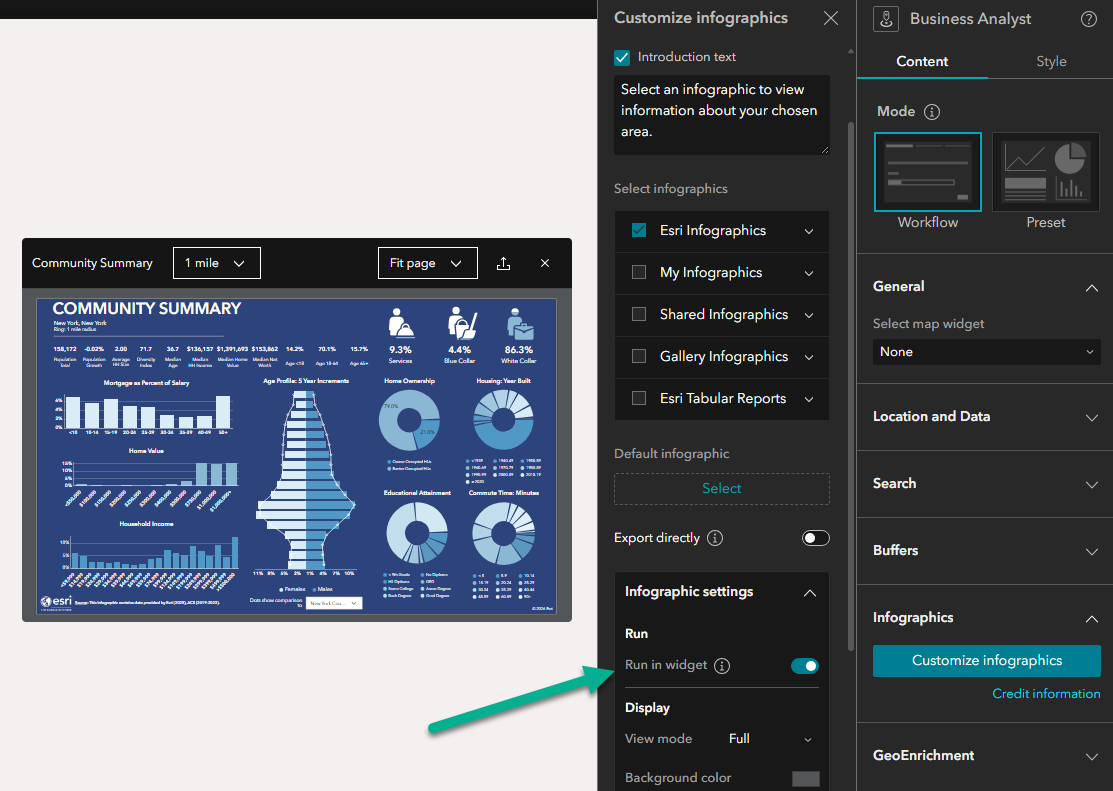Check the Gallery Infographics checkbox
The height and width of the screenshot is (791, 1113).
point(639,356)
